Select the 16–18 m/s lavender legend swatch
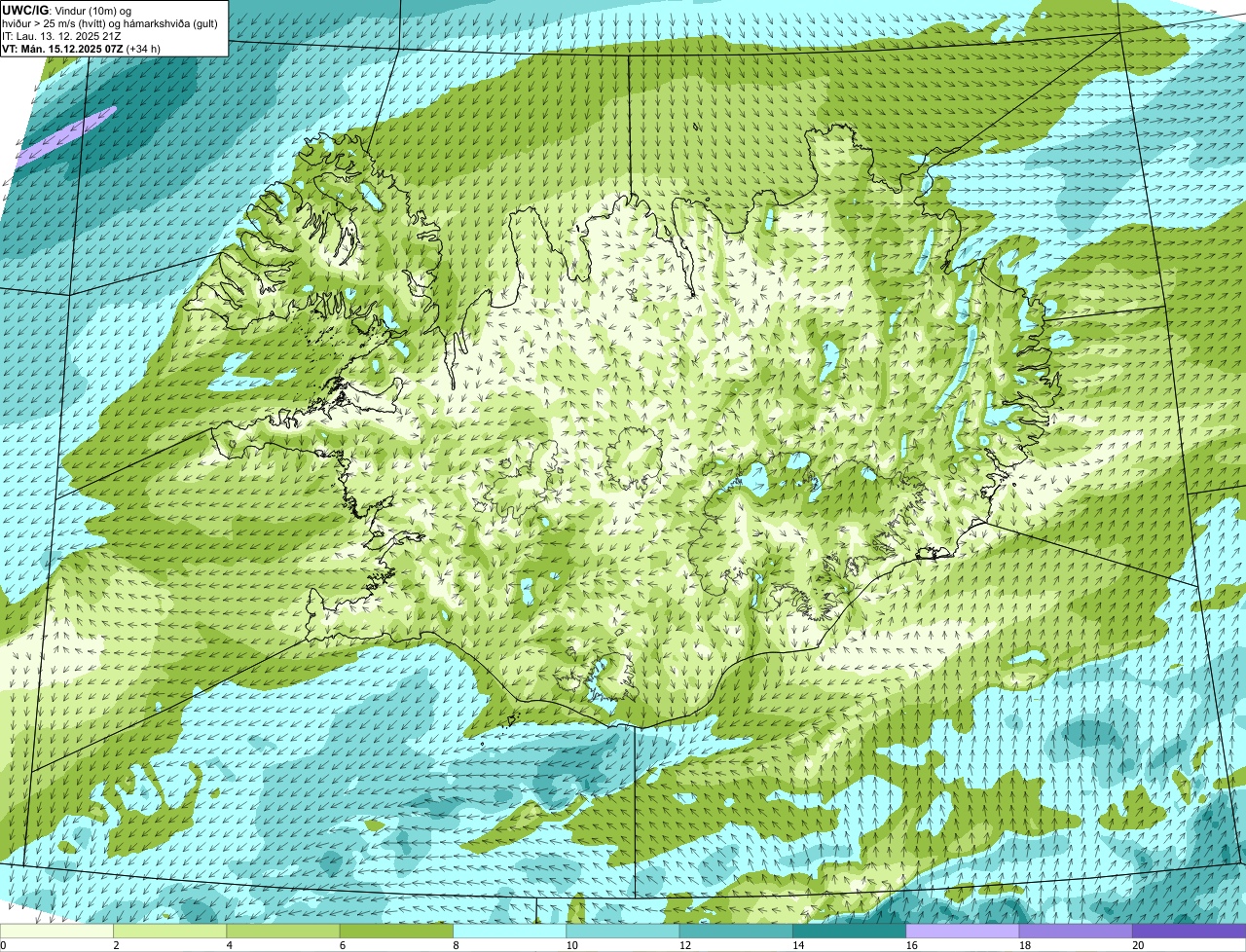 (x=963, y=932)
